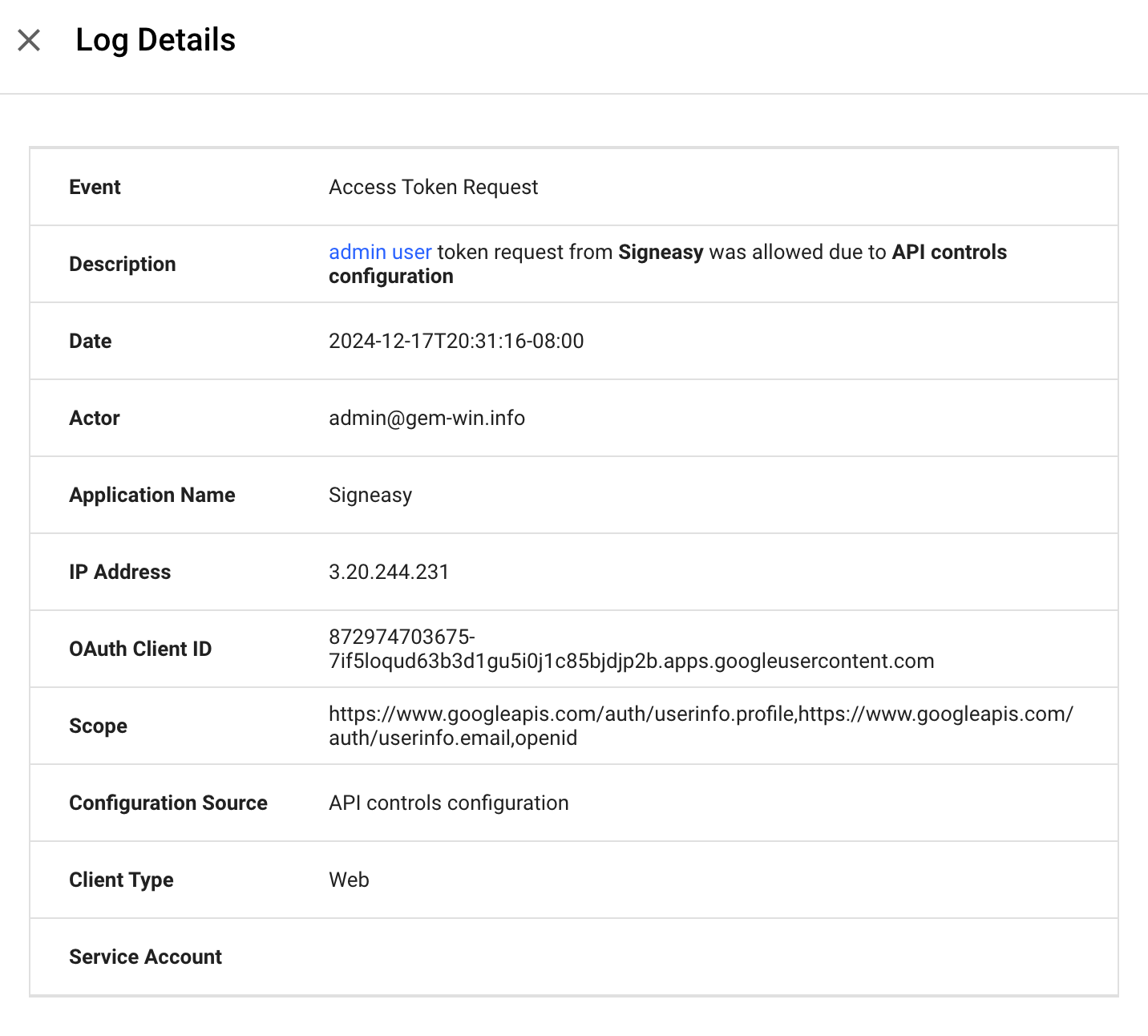Click the Log Details heading
The image size is (1148, 1036).
[x=156, y=40]
